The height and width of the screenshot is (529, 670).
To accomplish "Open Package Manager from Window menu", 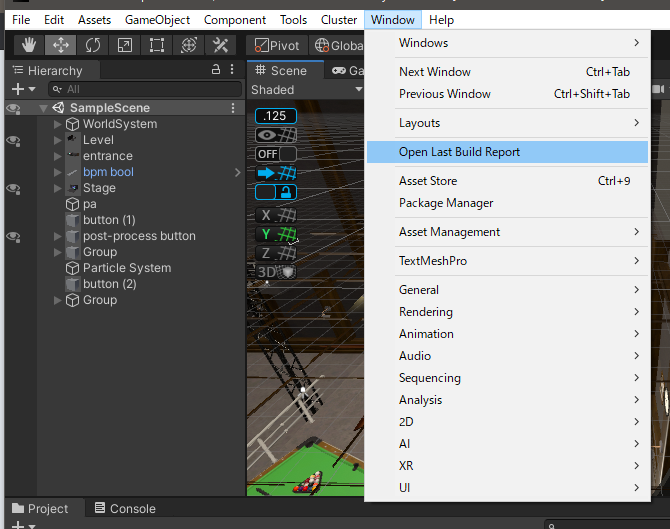I will pos(507,203).
